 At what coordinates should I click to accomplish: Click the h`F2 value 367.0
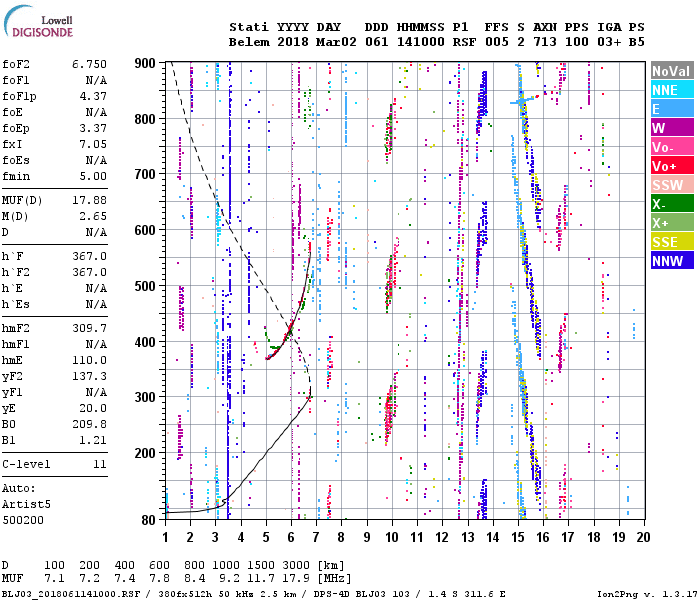(x=89, y=272)
